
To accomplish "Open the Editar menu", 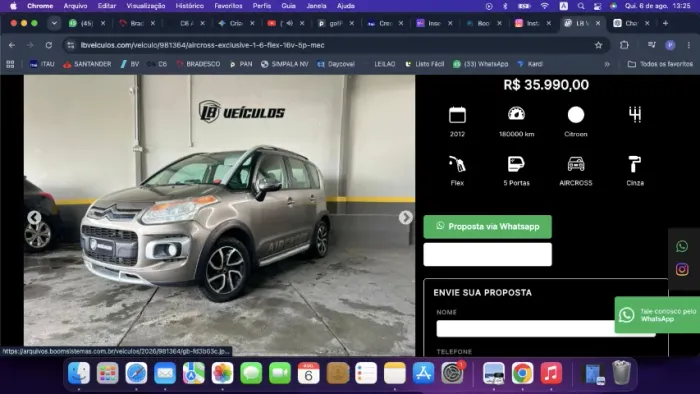I will point(107,6).
